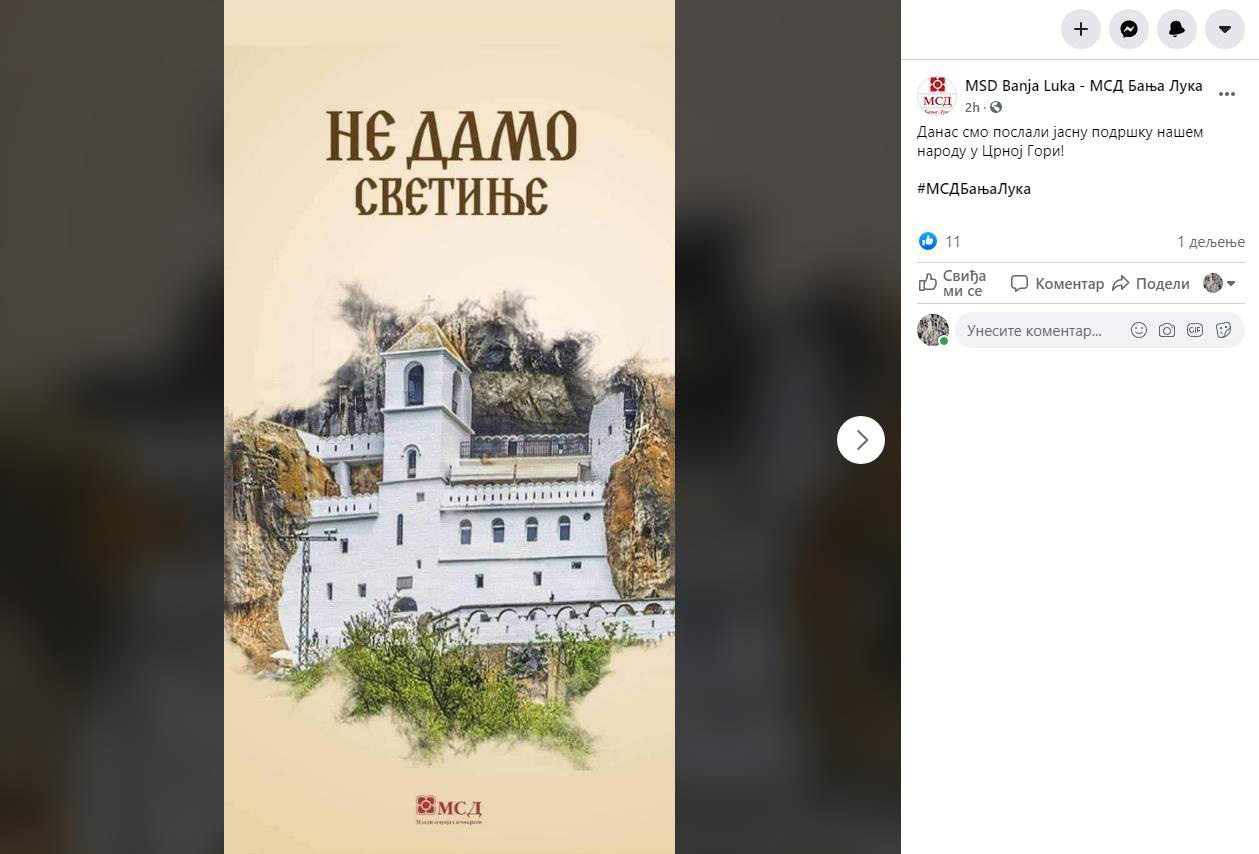Share the post with Подели
1259x854 pixels.
pyautogui.click(x=1151, y=284)
